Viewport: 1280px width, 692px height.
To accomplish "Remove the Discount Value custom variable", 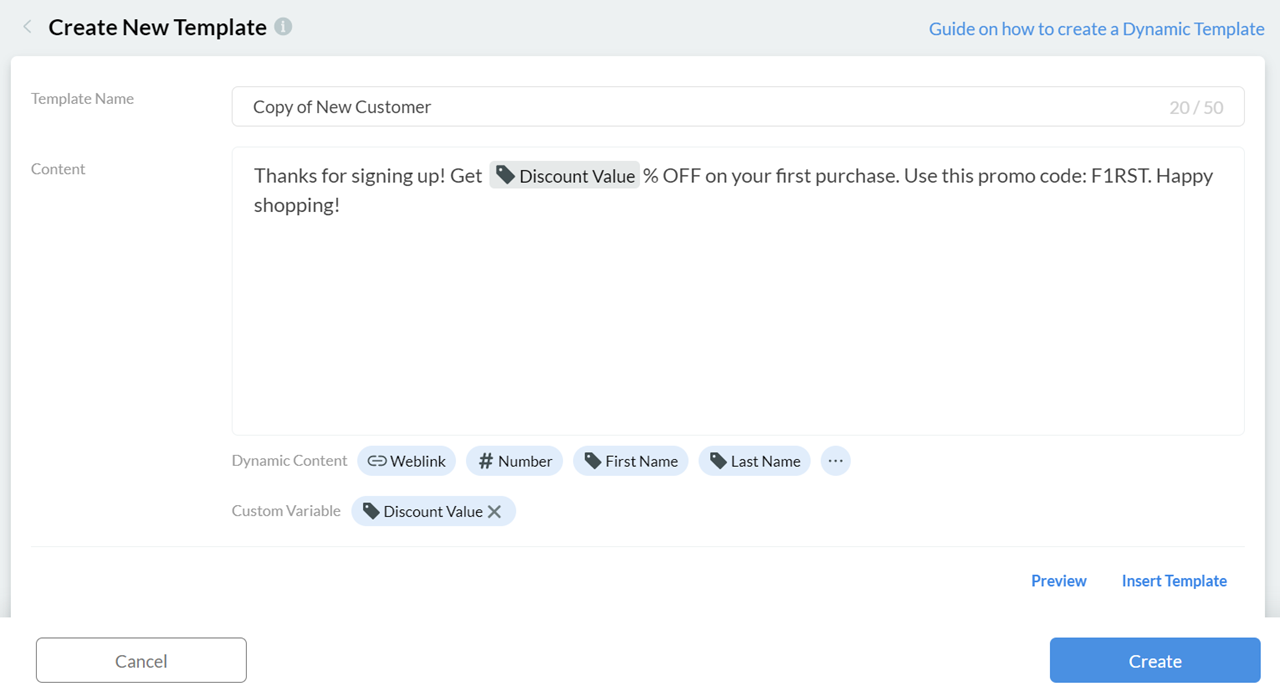I will pos(494,511).
